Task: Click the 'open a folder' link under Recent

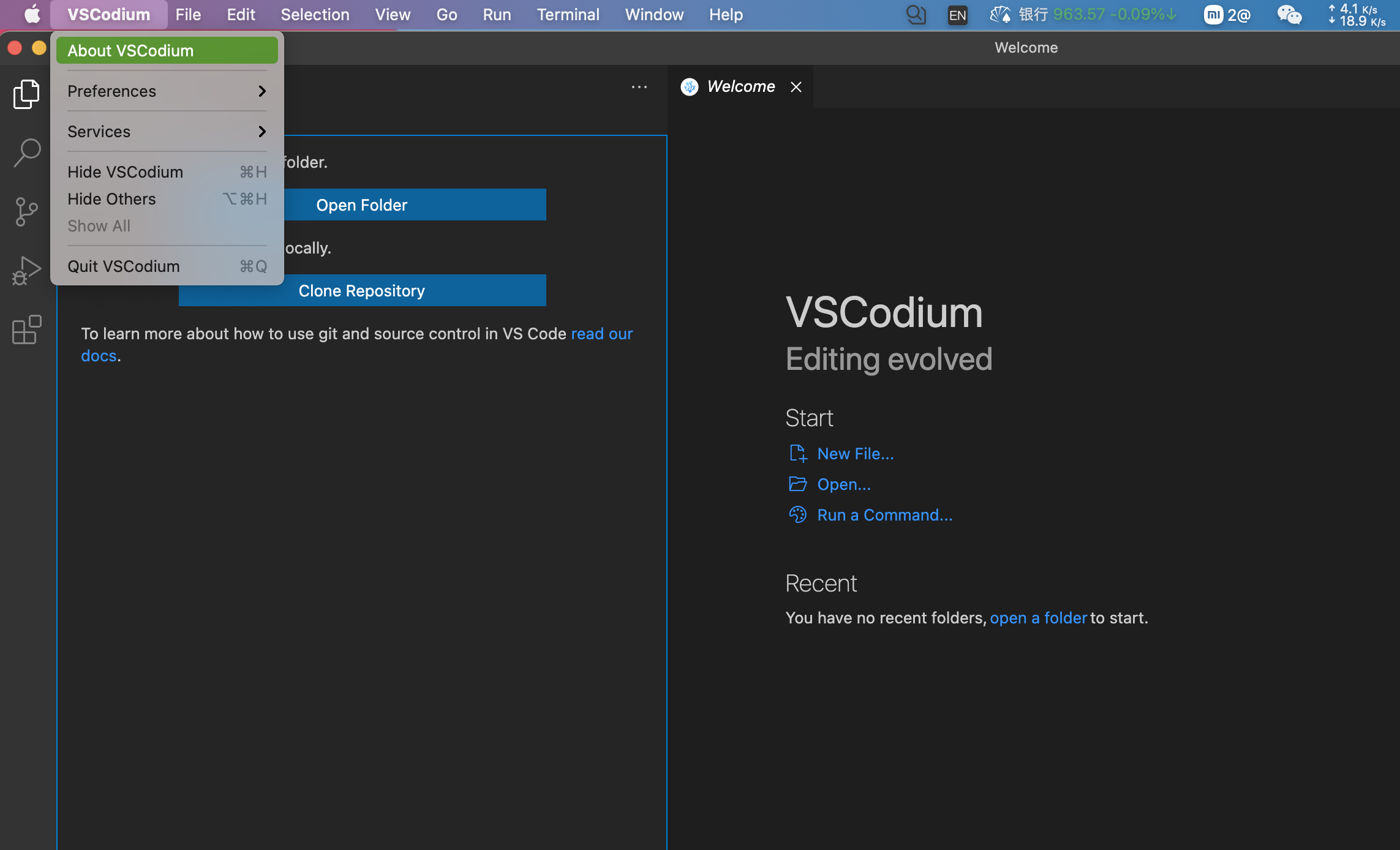Action: coord(1038,617)
